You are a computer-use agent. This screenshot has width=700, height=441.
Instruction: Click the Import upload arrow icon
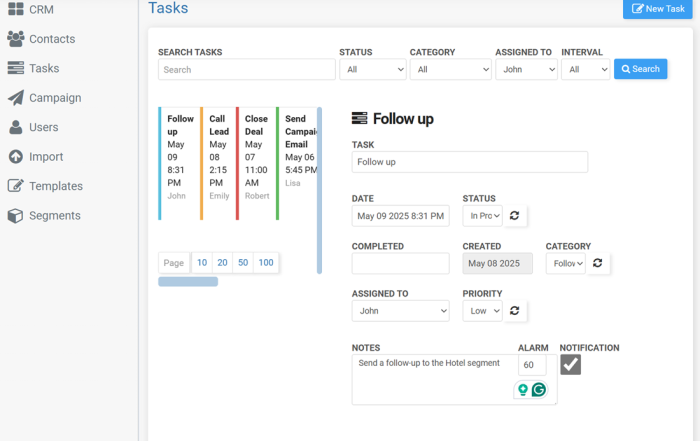16,157
